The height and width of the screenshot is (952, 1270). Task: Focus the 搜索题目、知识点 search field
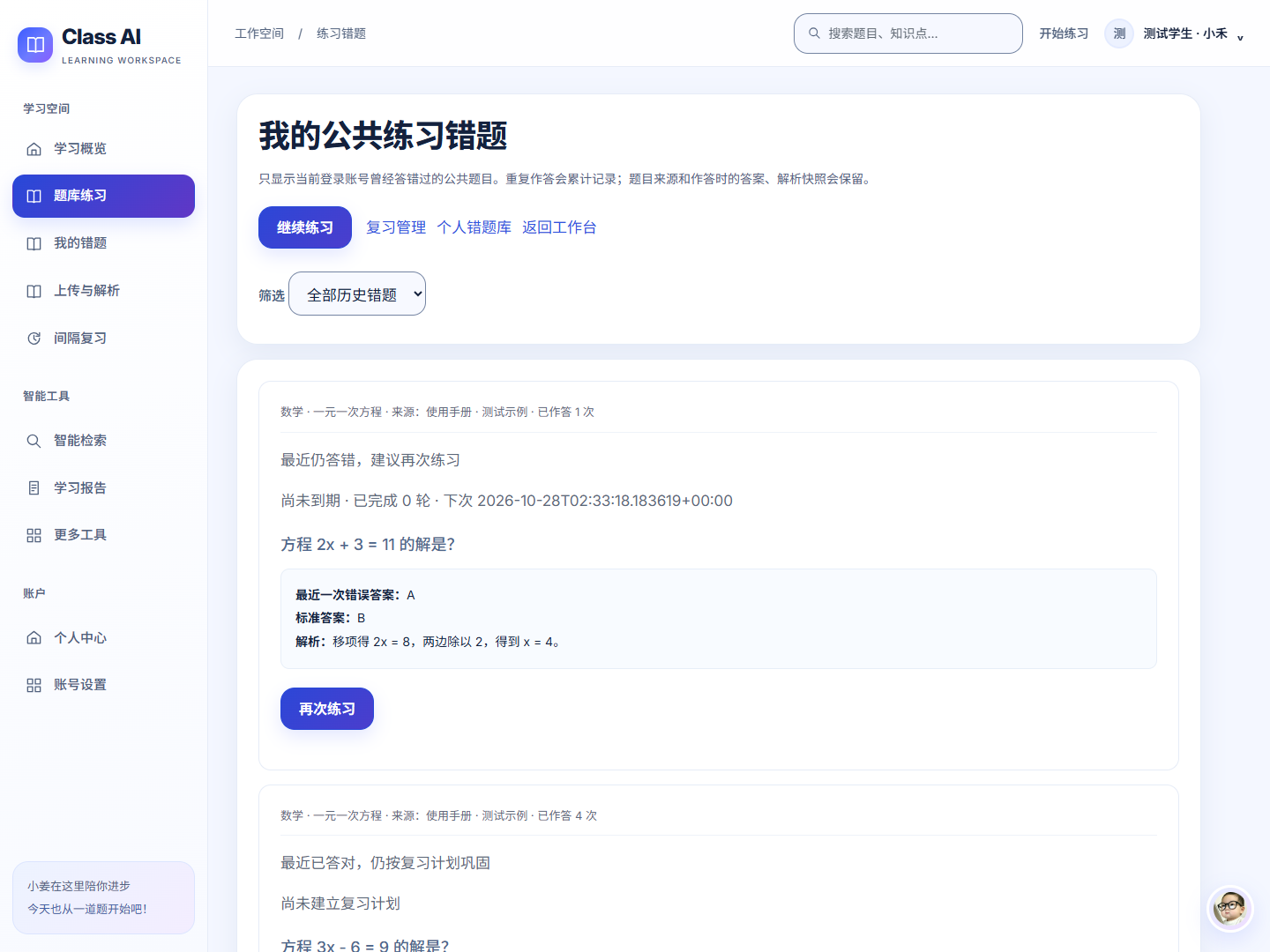[908, 33]
